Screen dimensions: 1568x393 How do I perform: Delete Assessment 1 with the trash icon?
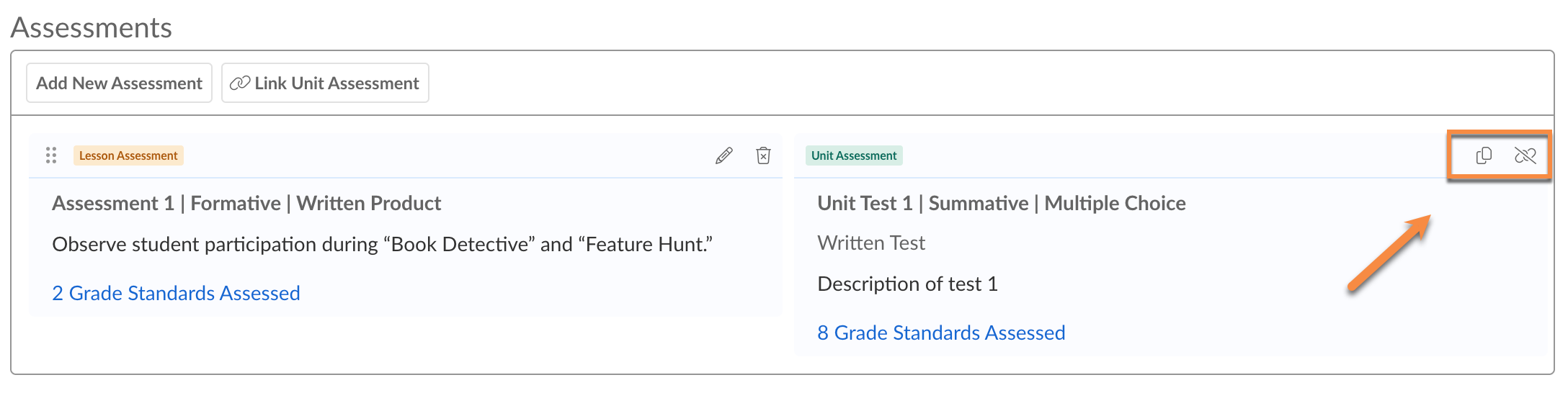(x=763, y=155)
